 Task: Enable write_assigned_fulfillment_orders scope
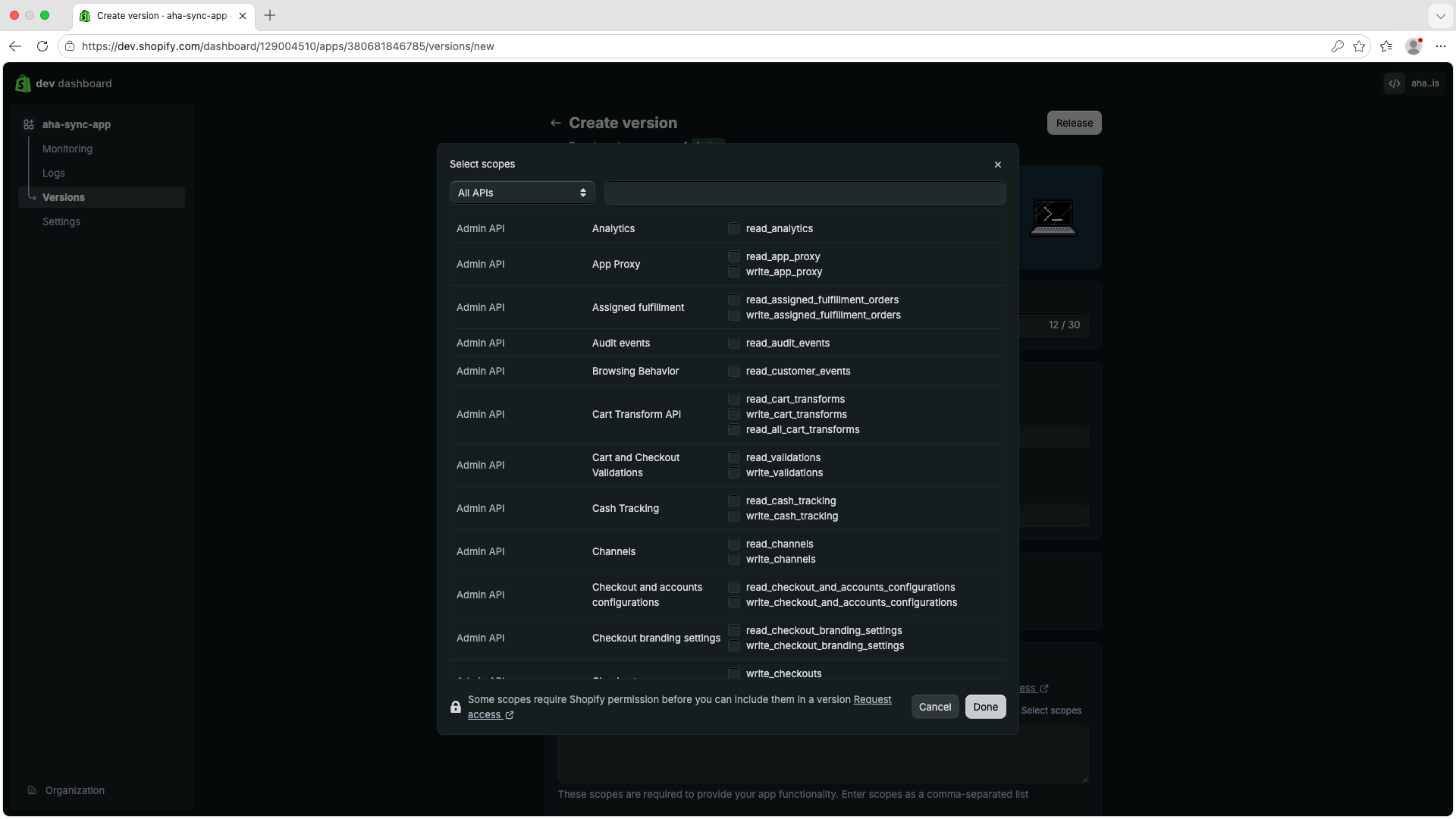coord(734,315)
